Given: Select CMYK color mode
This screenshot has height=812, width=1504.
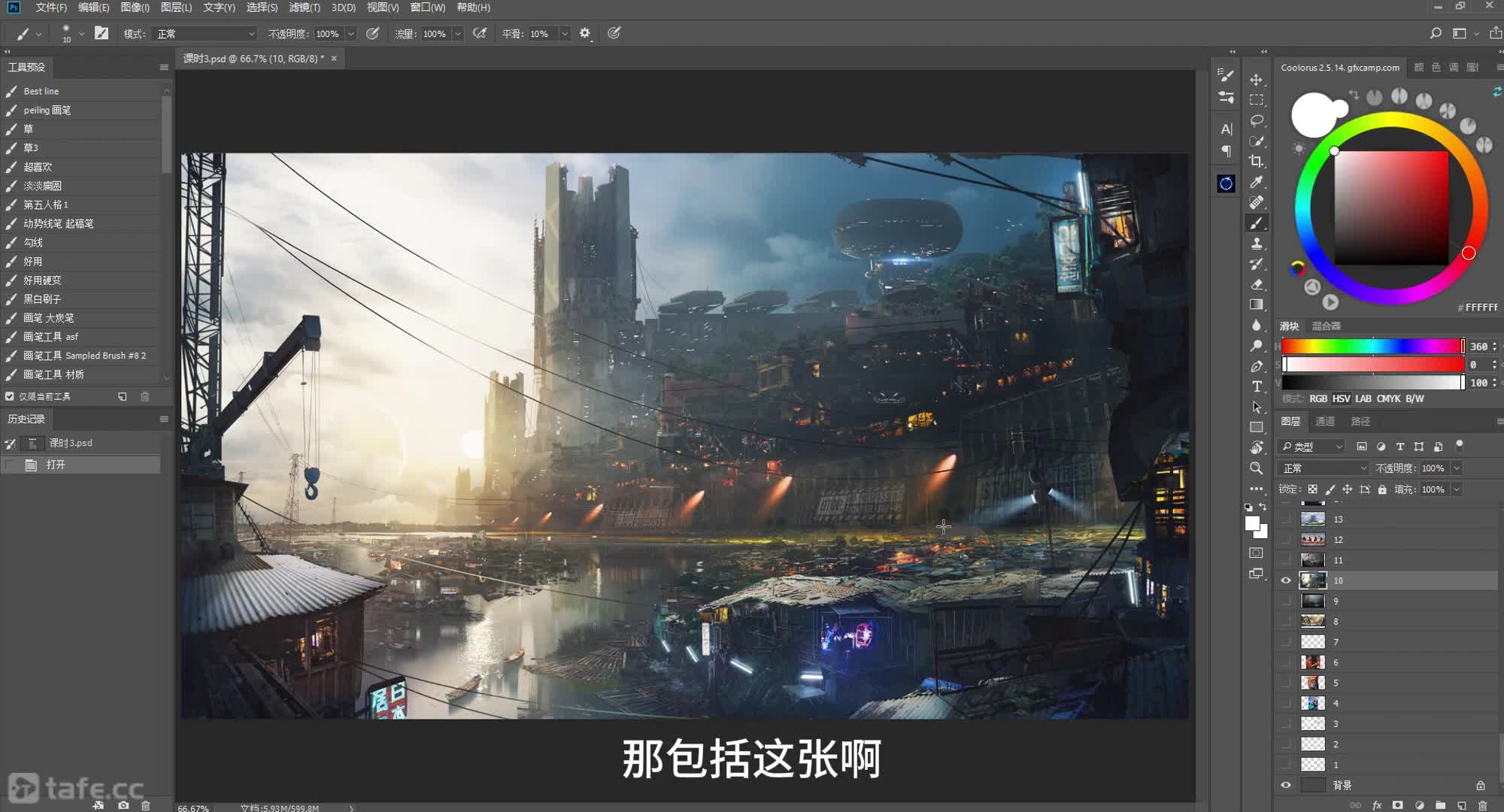Looking at the screenshot, I should click(1388, 398).
